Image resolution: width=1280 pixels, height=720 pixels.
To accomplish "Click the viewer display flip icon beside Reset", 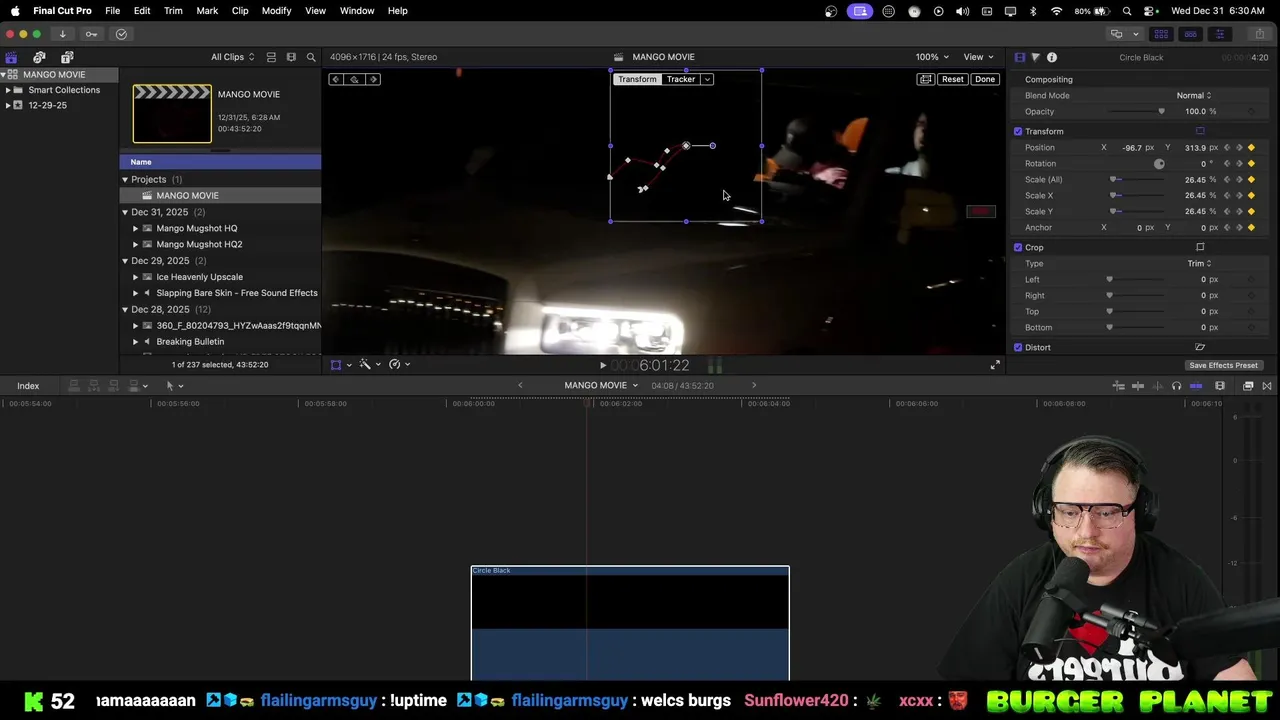I will 926,79.
